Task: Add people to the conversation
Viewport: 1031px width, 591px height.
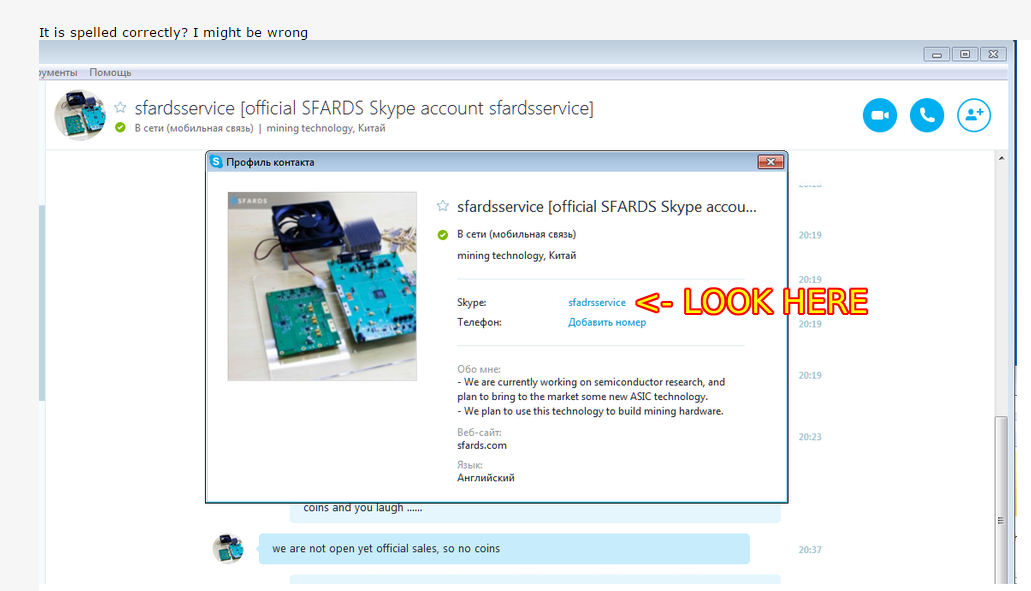Action: [974, 115]
